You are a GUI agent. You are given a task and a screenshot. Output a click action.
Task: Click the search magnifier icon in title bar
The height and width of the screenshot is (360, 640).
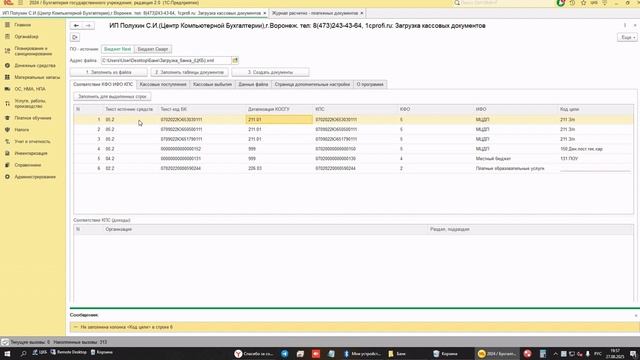point(457,3)
